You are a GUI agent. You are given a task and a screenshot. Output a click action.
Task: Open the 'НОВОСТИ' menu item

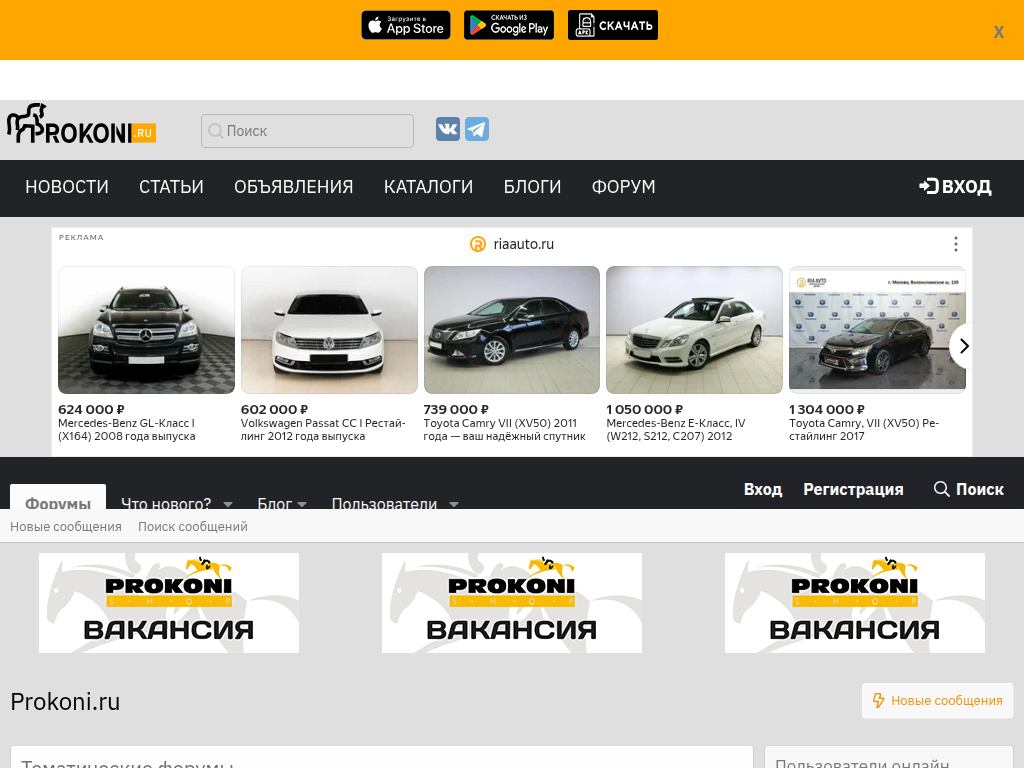pyautogui.click(x=67, y=187)
